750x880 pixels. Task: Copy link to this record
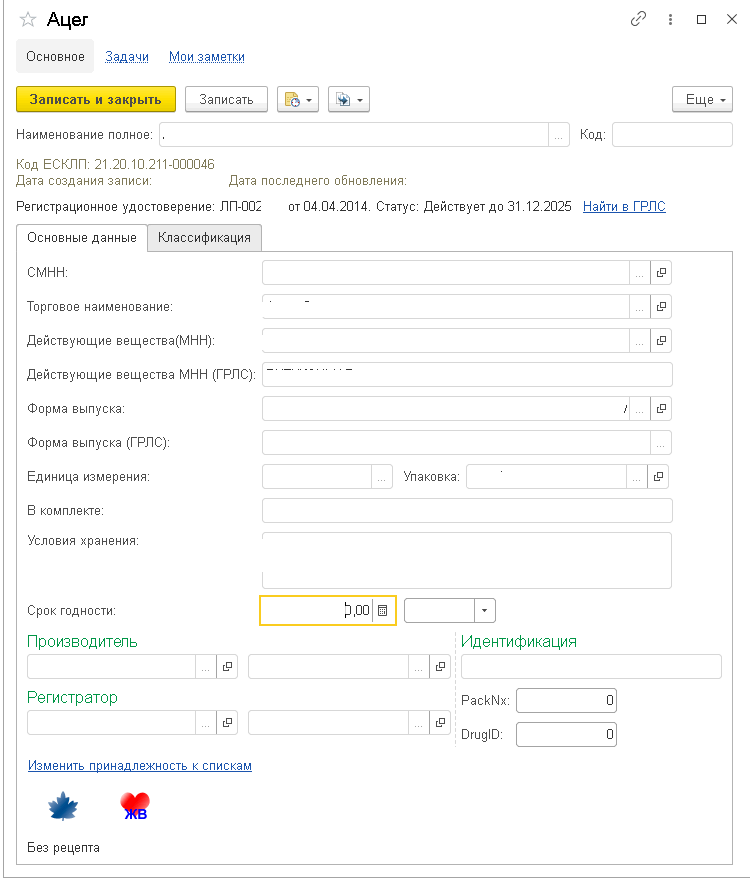click(638, 19)
